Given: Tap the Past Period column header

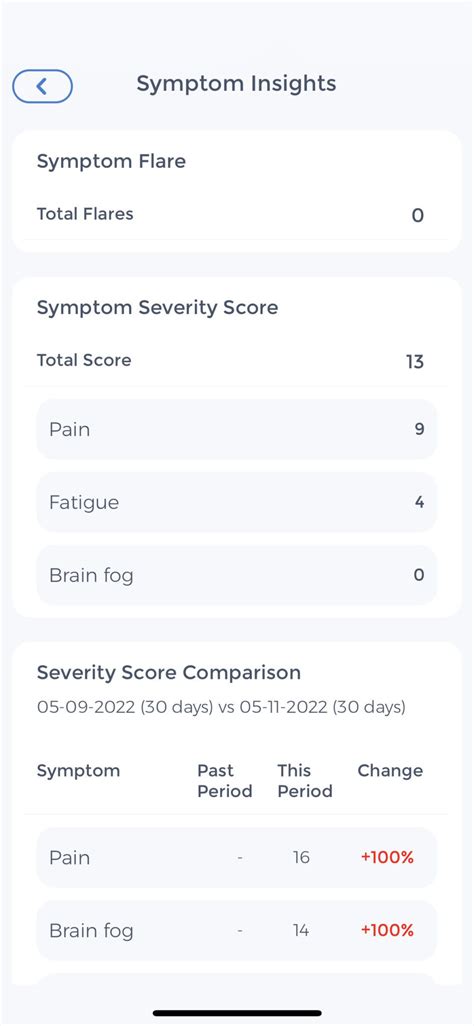Looking at the screenshot, I should 225,781.
